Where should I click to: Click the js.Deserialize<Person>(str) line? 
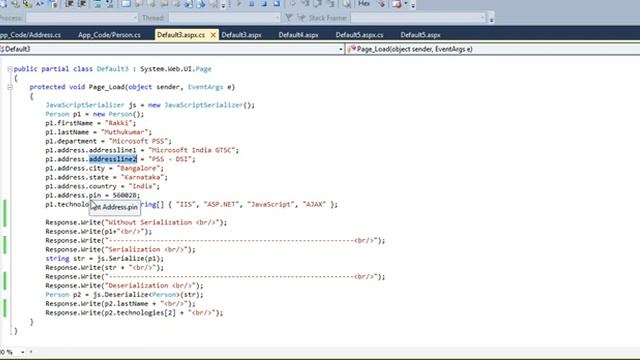click(x=124, y=295)
